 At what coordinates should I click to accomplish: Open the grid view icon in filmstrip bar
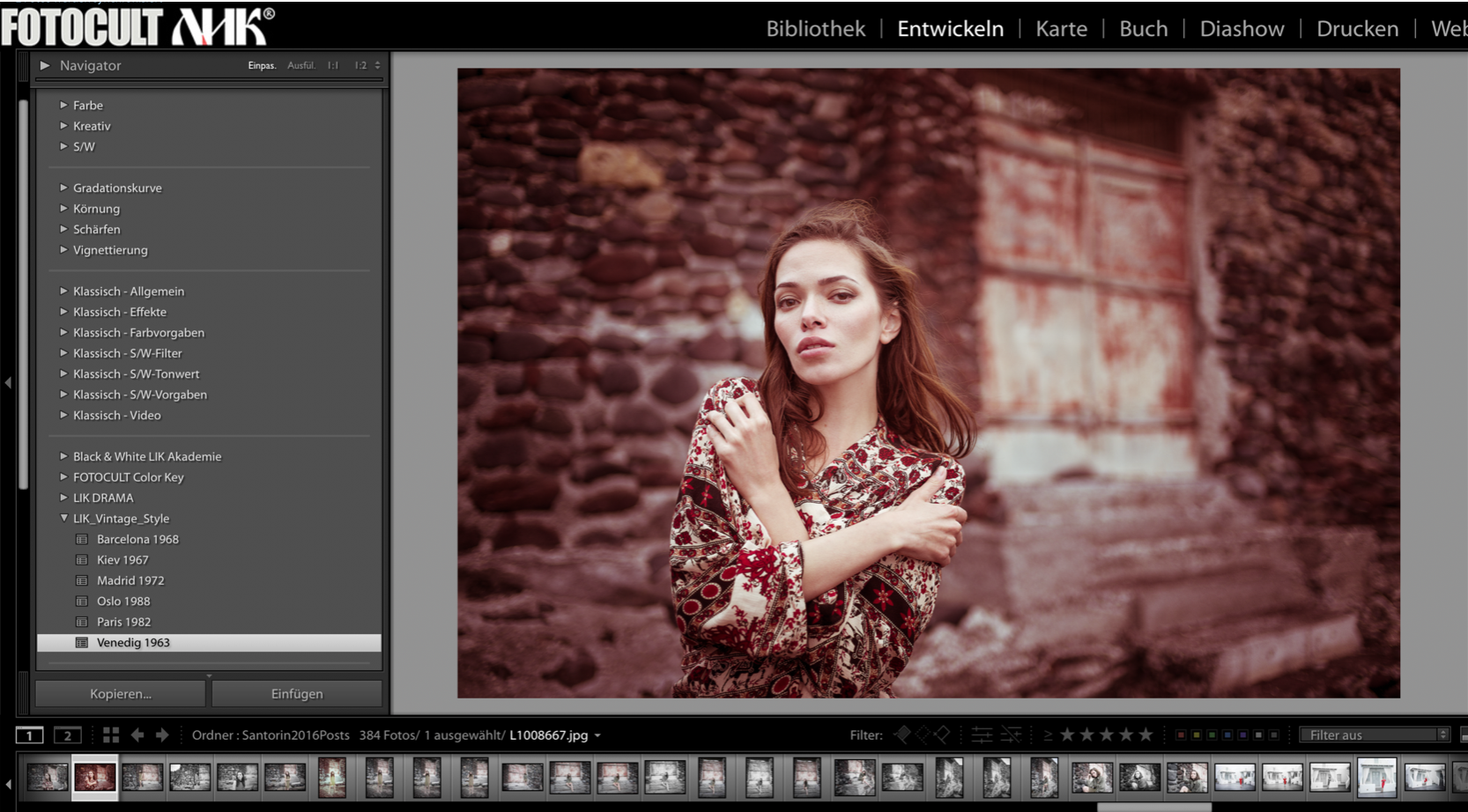pos(111,734)
